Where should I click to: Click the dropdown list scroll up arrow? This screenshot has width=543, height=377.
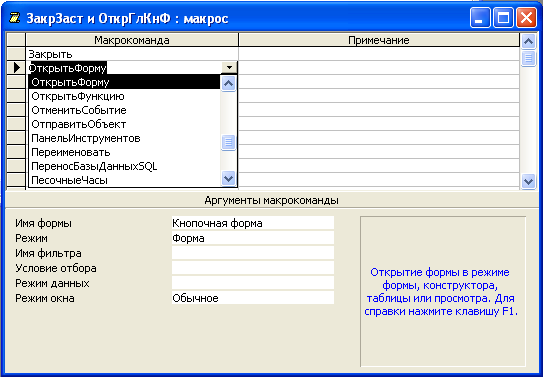[x=228, y=83]
